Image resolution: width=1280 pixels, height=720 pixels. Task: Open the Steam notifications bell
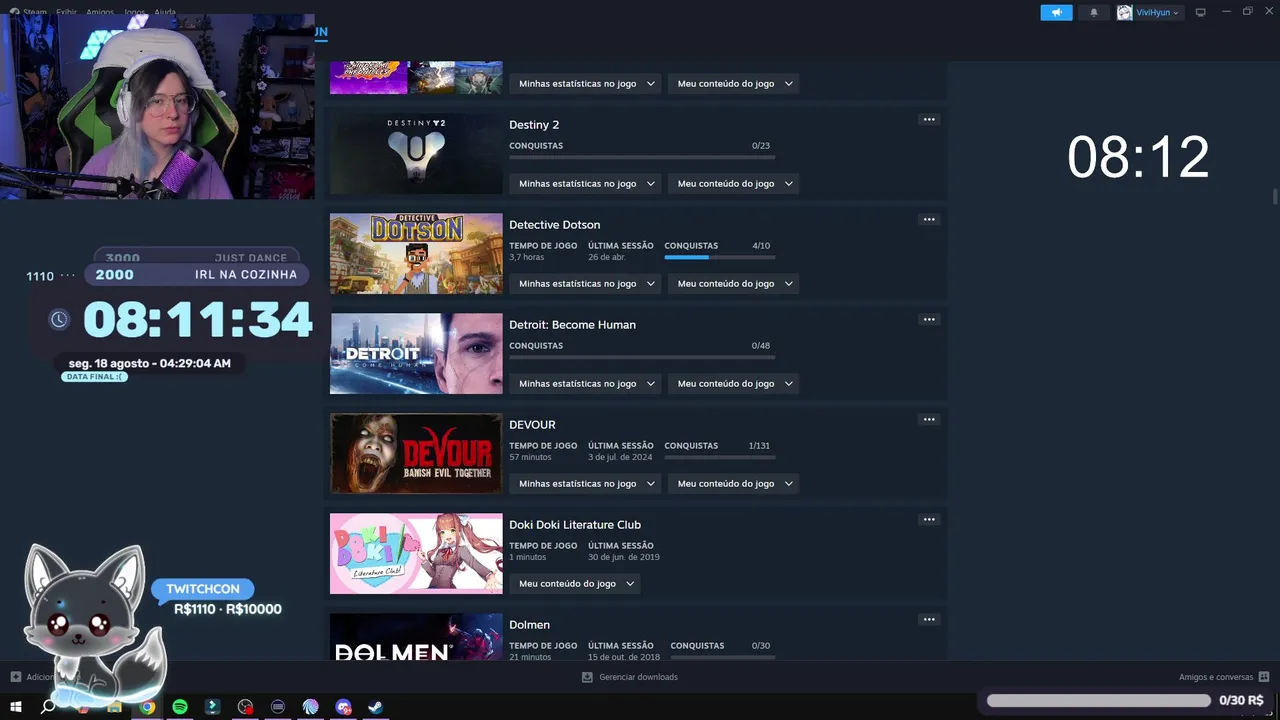click(x=1093, y=13)
